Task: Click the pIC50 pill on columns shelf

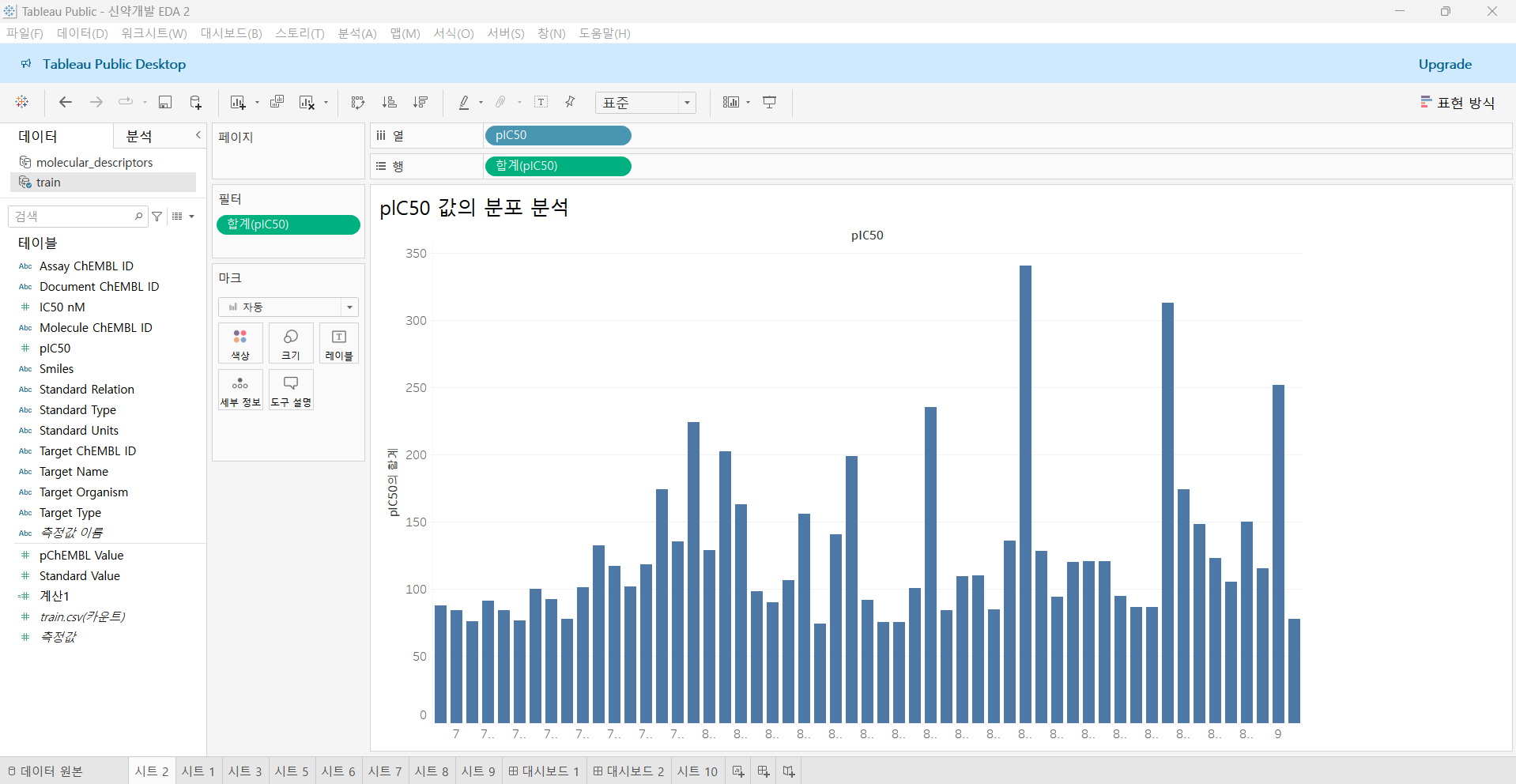Action: pyautogui.click(x=558, y=135)
